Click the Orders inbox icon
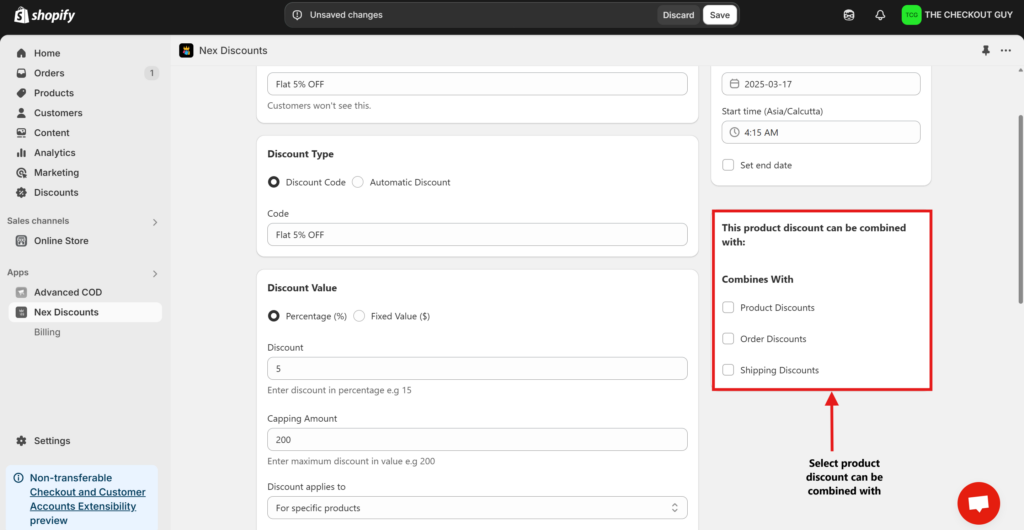 (x=22, y=73)
